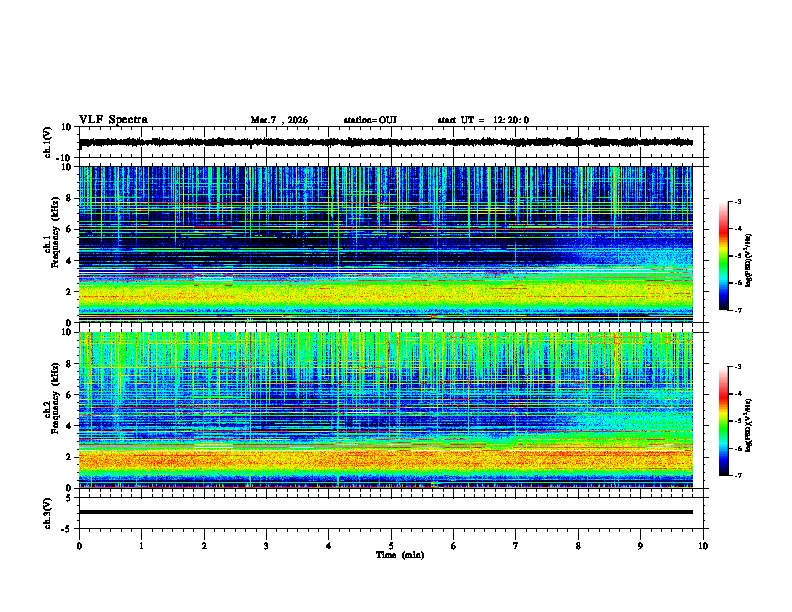The image size is (792, 612).
Task: Click time axis tick label "10" at right end
Action: click(703, 546)
